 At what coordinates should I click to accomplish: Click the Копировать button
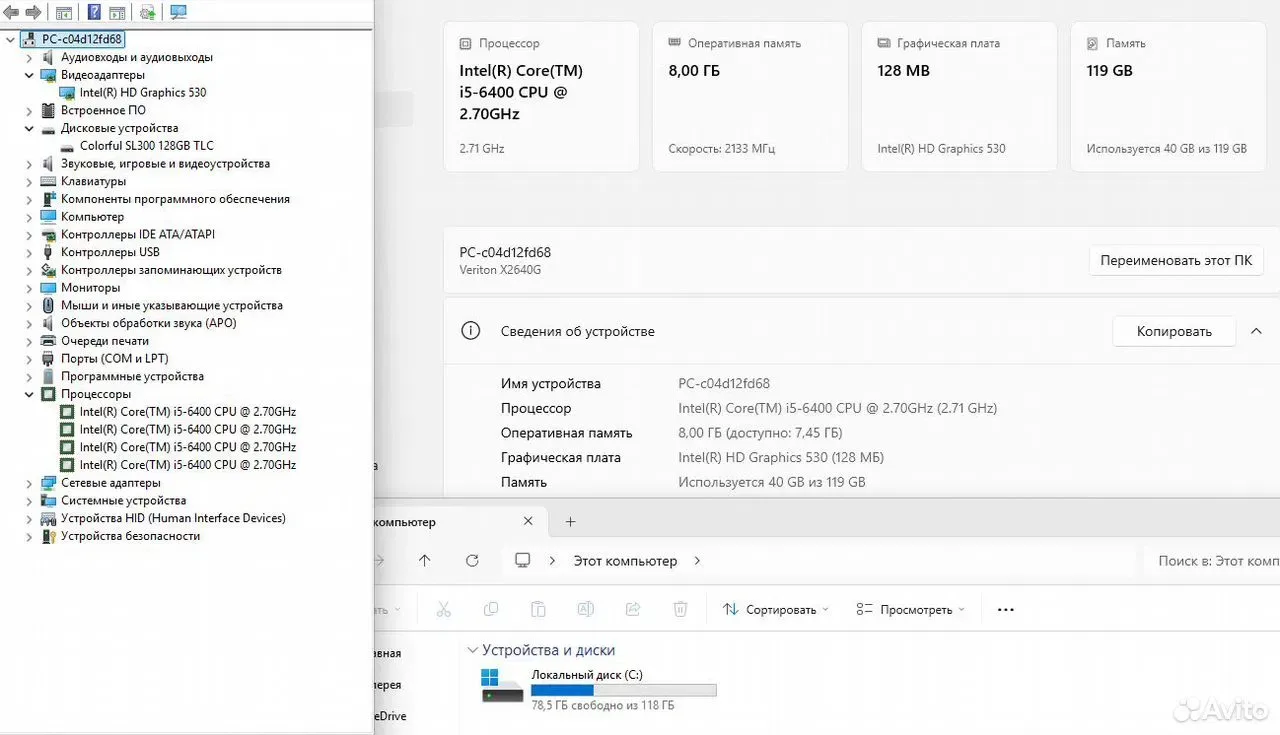1174,331
